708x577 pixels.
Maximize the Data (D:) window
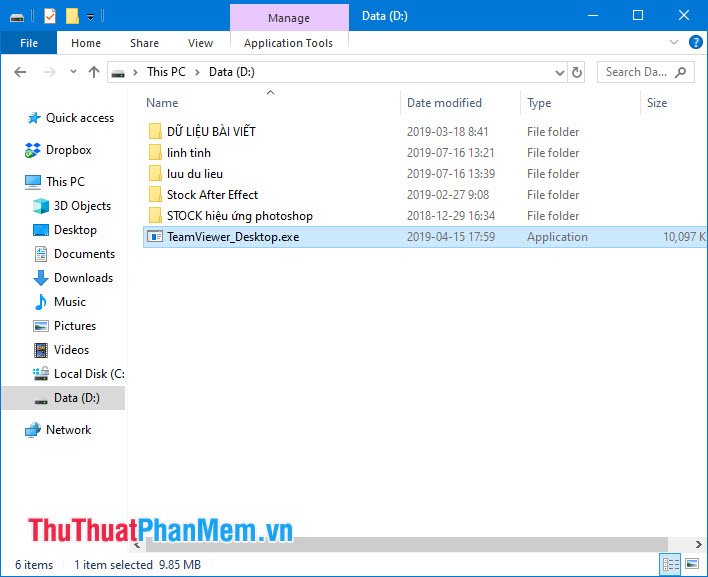[x=638, y=16]
